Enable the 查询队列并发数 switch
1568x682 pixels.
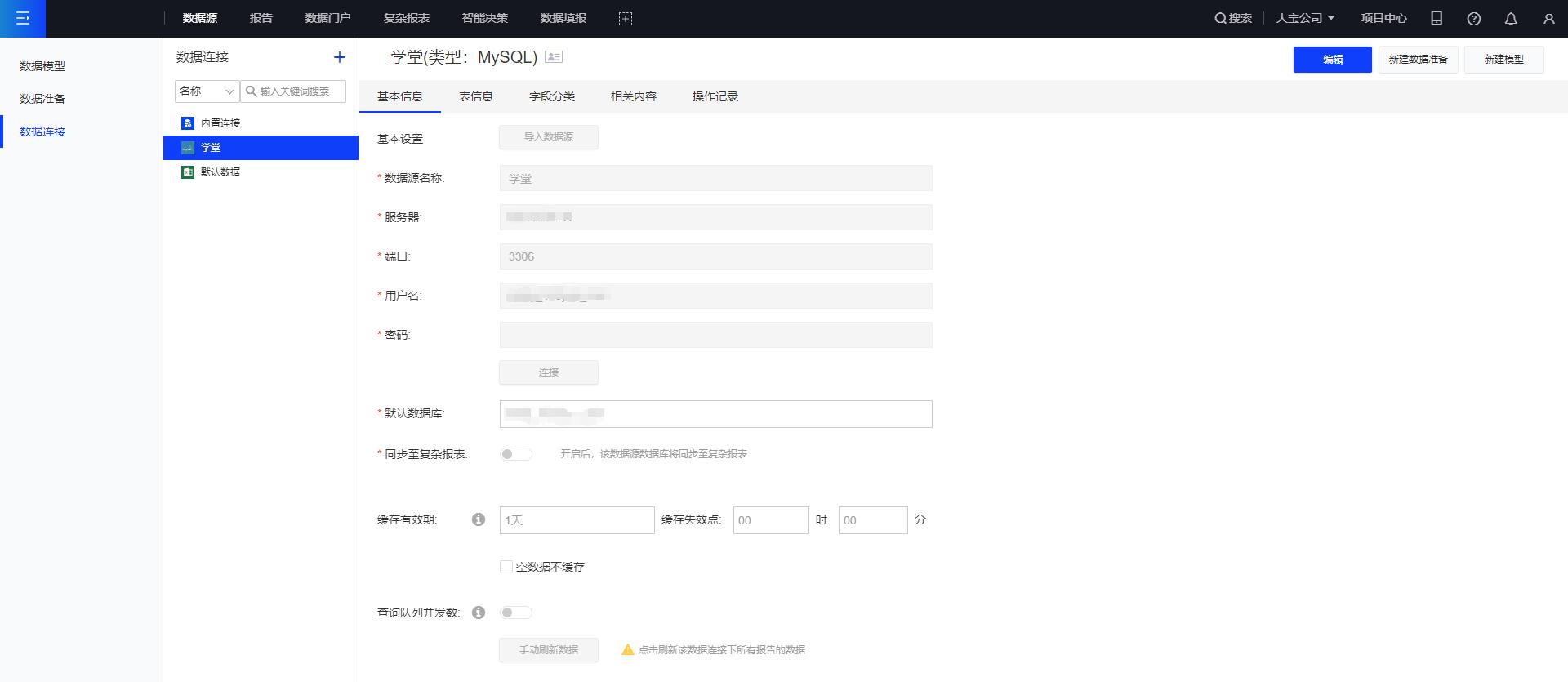click(x=515, y=613)
